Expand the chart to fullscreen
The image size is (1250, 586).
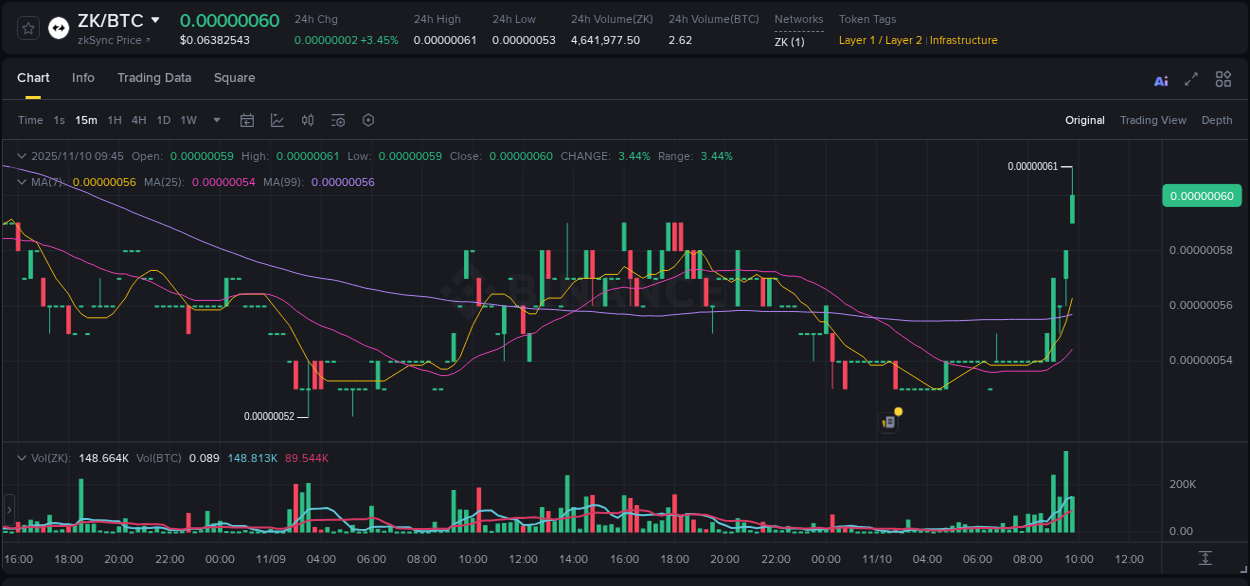click(x=1190, y=79)
